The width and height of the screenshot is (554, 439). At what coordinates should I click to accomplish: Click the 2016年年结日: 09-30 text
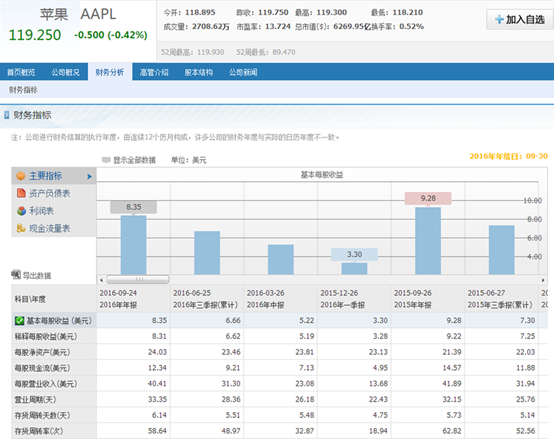508,156
